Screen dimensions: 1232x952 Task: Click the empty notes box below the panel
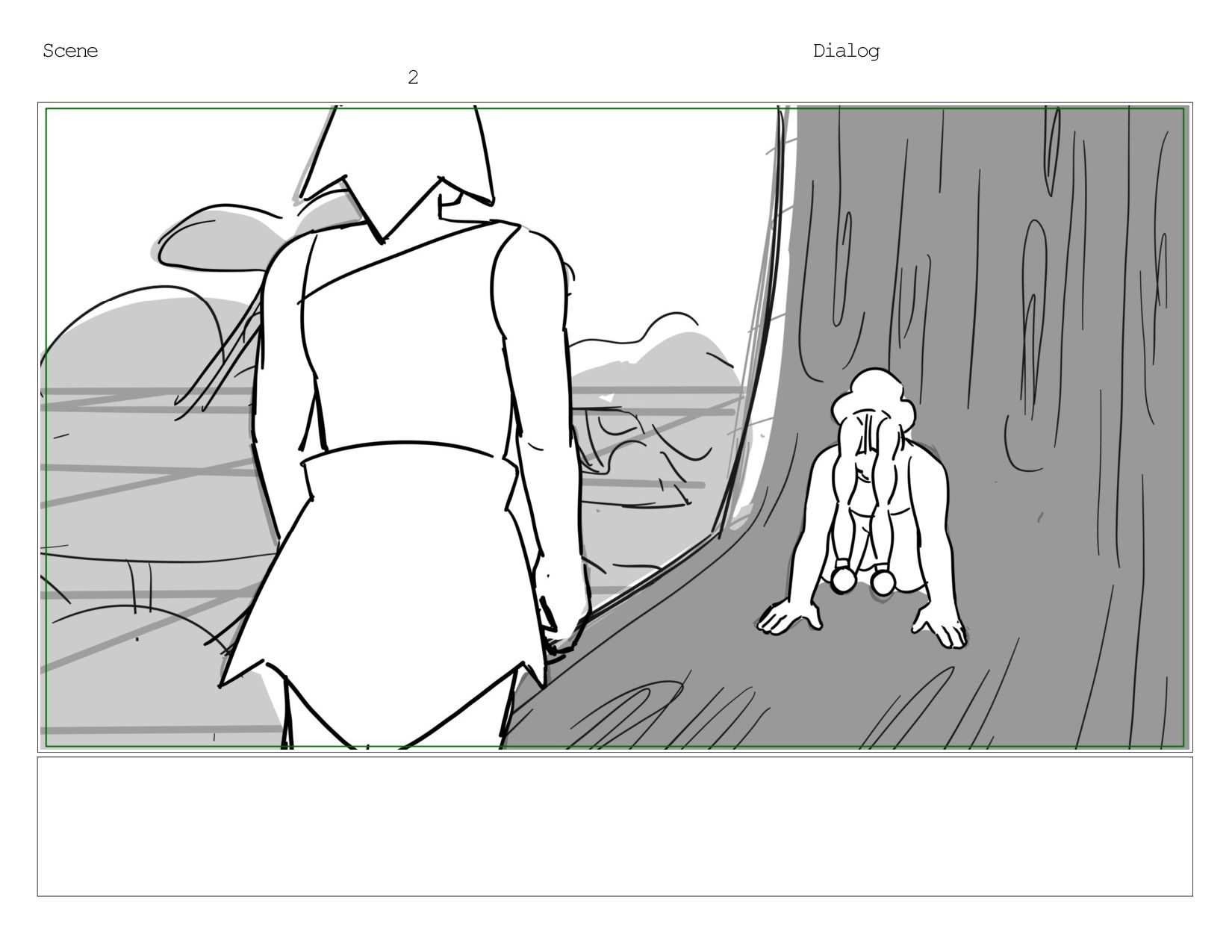pyautogui.click(x=615, y=827)
